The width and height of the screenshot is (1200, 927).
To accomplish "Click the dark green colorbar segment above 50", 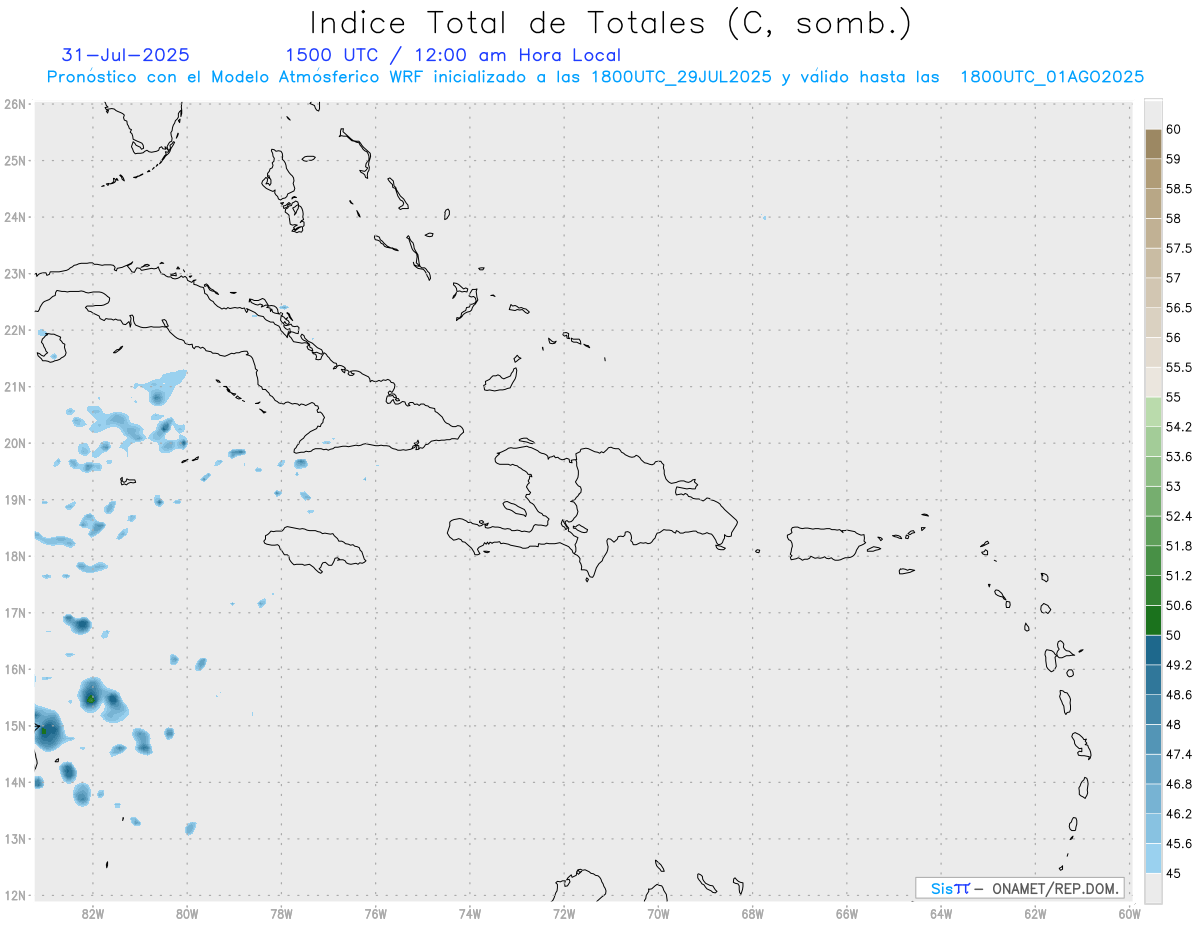I will tap(1152, 620).
